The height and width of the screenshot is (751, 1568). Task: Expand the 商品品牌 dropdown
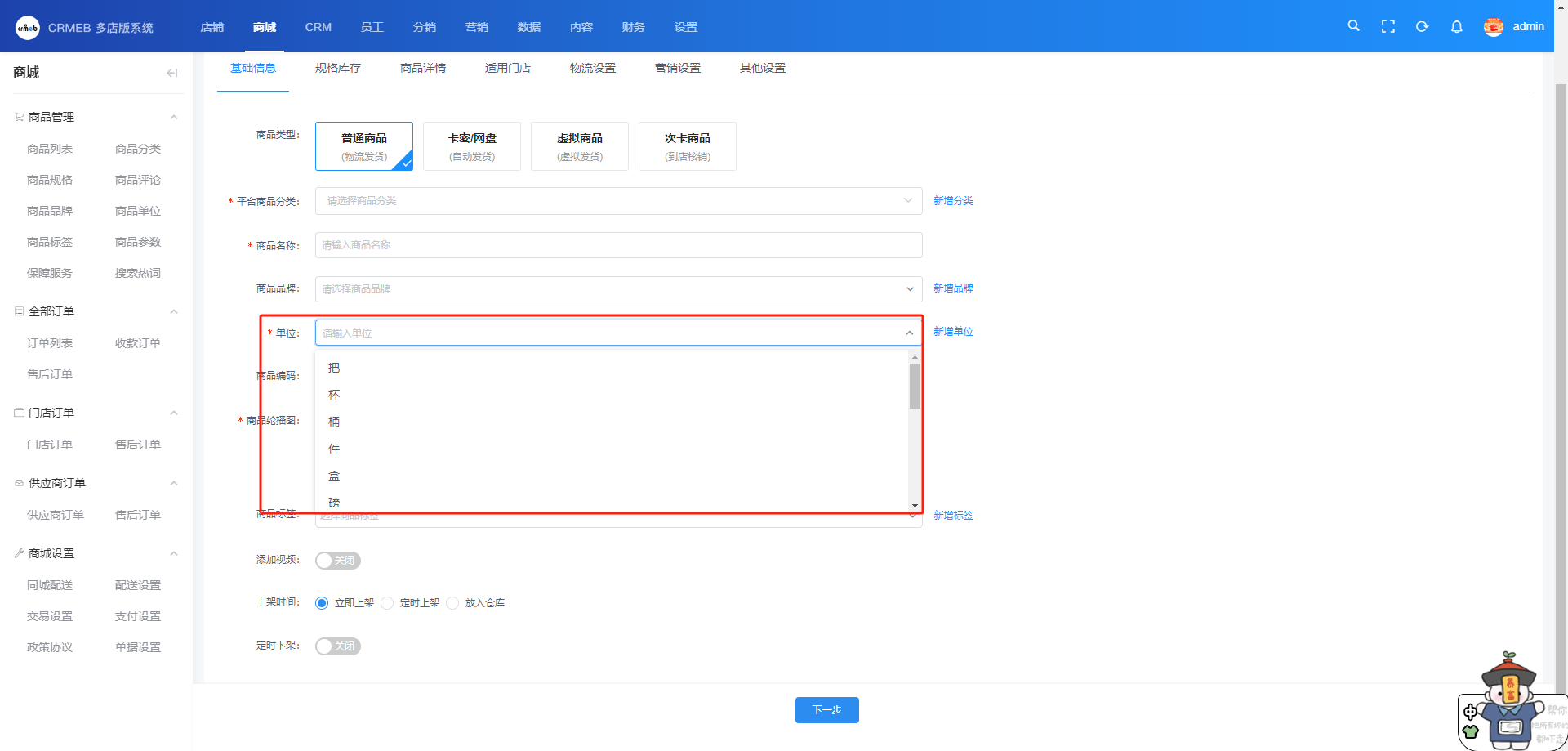618,288
